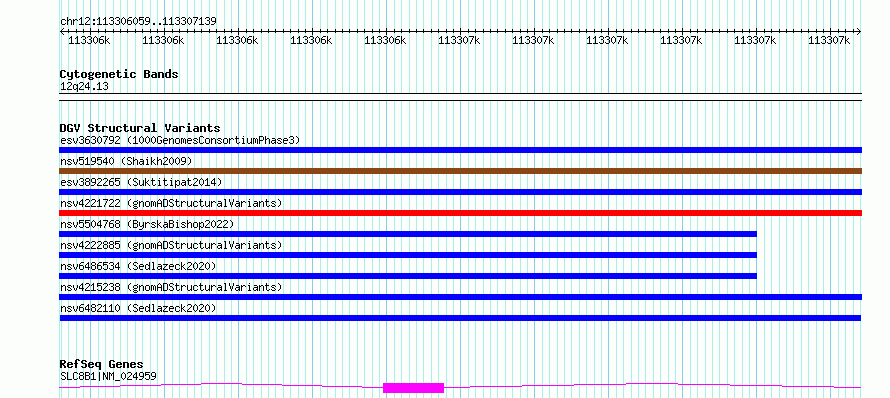This screenshot has width=890, height=398.
Task: Click the nsv6486534 Sedlazeck2020 variant bar
Action: point(408,276)
